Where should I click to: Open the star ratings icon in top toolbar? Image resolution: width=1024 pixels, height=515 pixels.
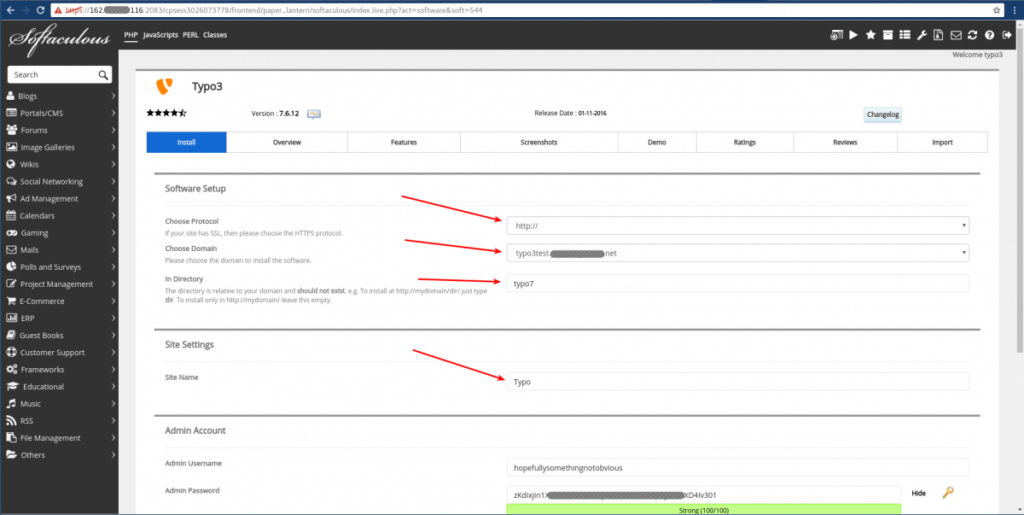871,35
